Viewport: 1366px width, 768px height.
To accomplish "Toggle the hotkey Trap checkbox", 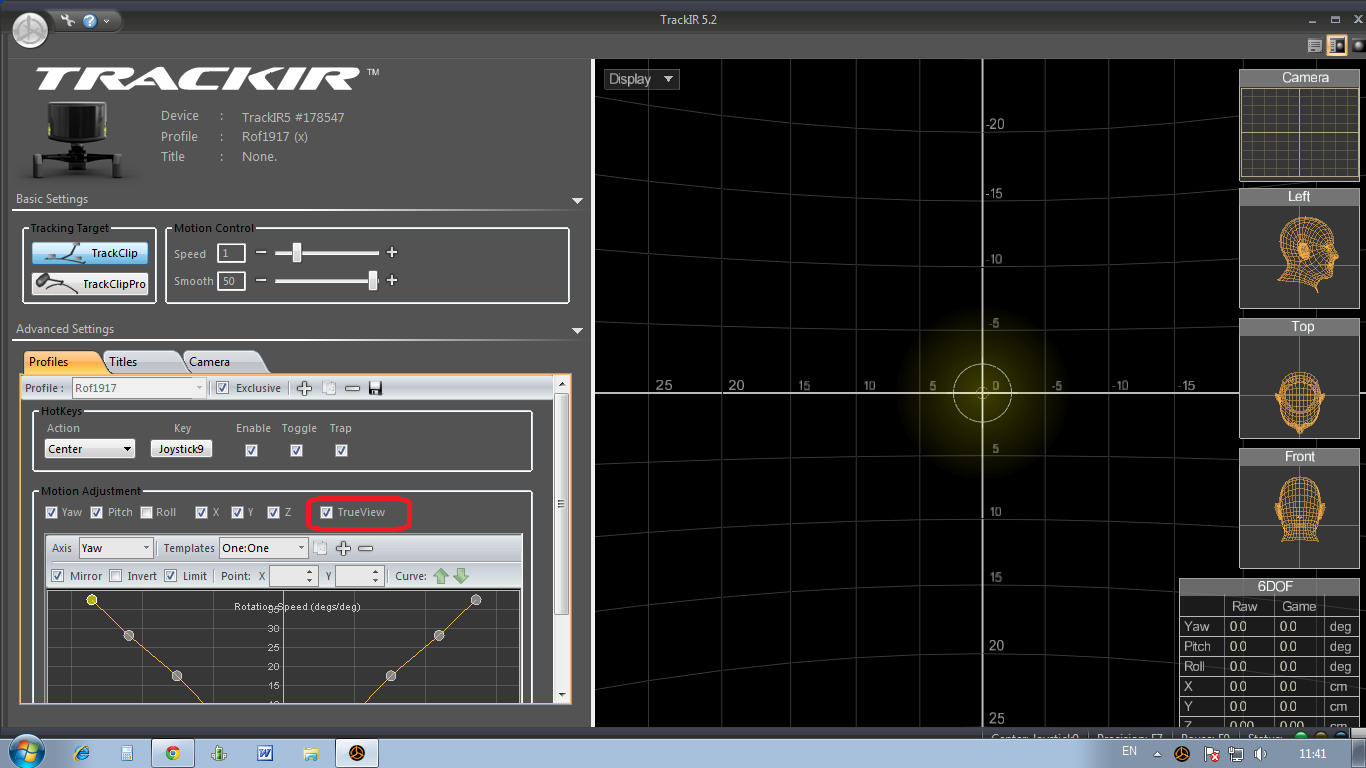I will 341,450.
